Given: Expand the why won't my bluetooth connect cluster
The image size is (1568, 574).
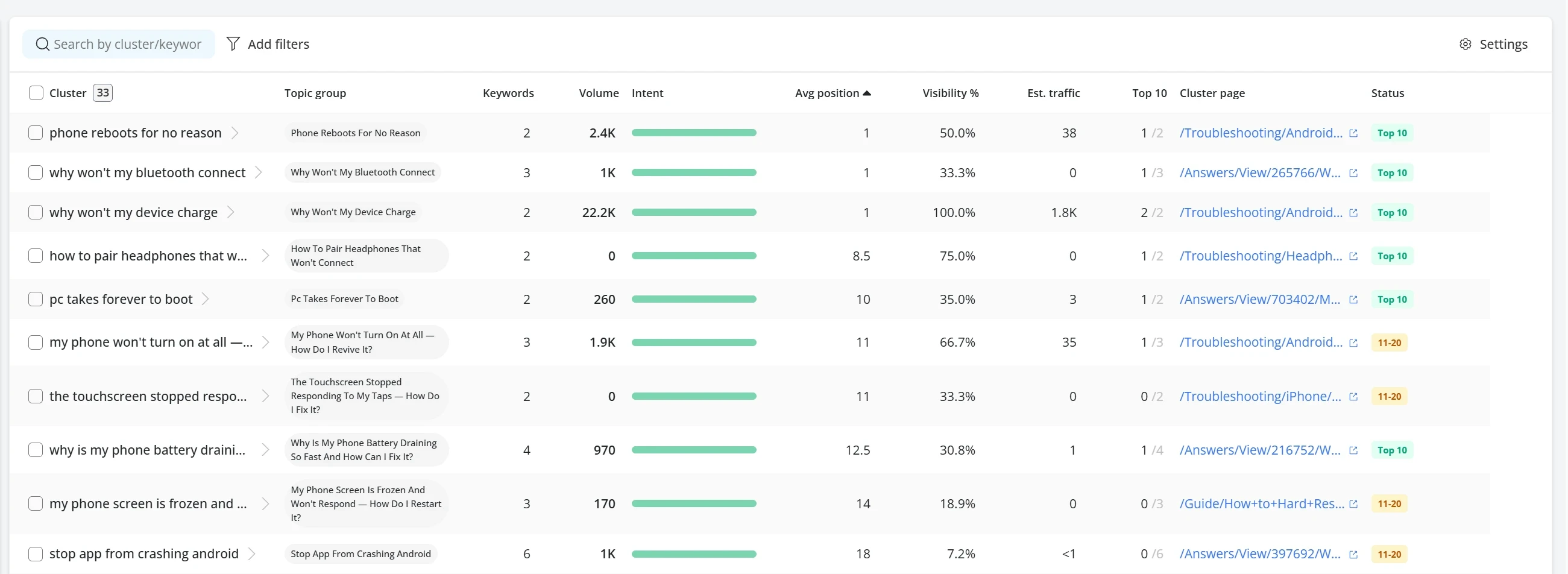Looking at the screenshot, I should tap(259, 172).
